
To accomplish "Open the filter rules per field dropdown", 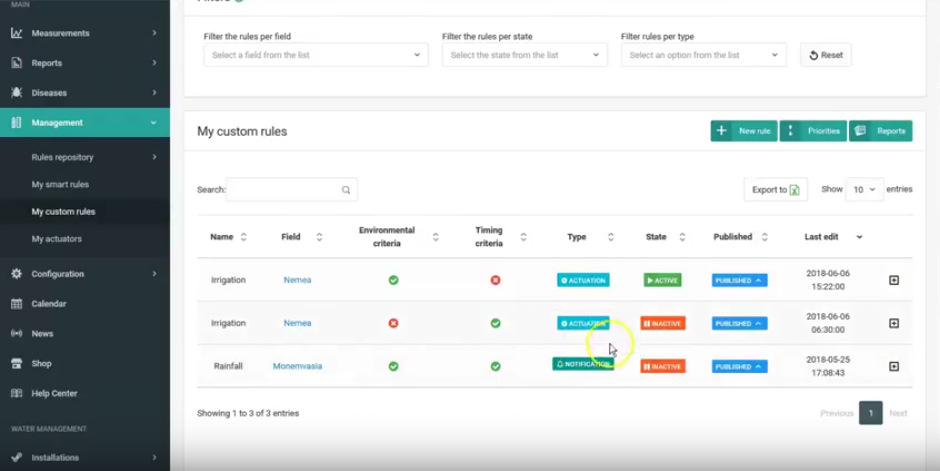I will [316, 55].
